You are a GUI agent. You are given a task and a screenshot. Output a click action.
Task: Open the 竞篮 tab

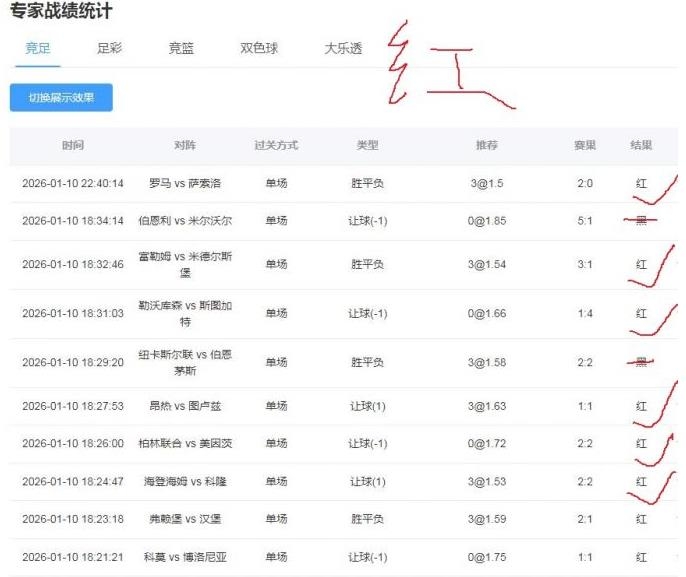coord(181,48)
